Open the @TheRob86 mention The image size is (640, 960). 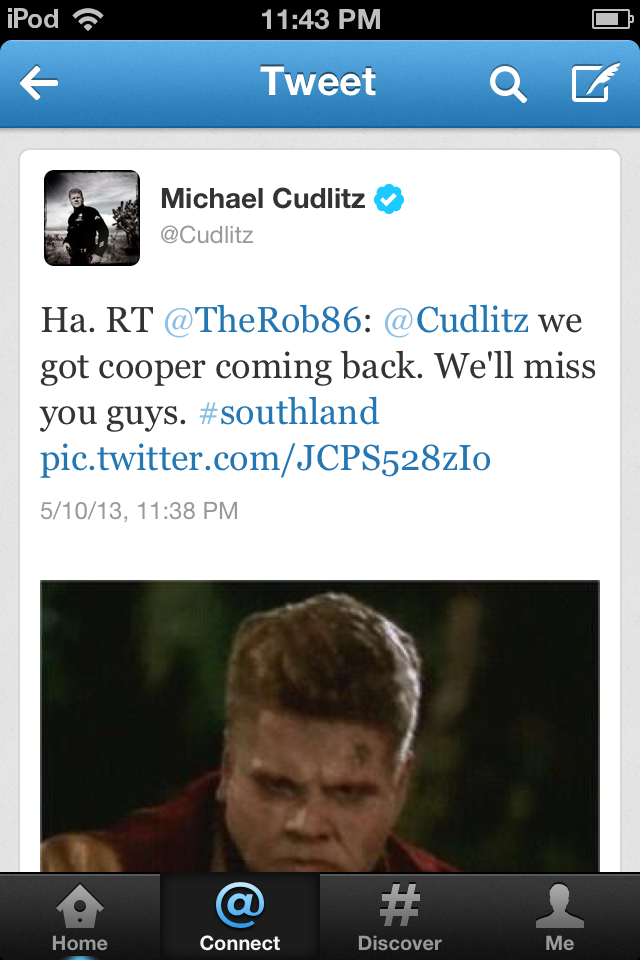tap(263, 320)
